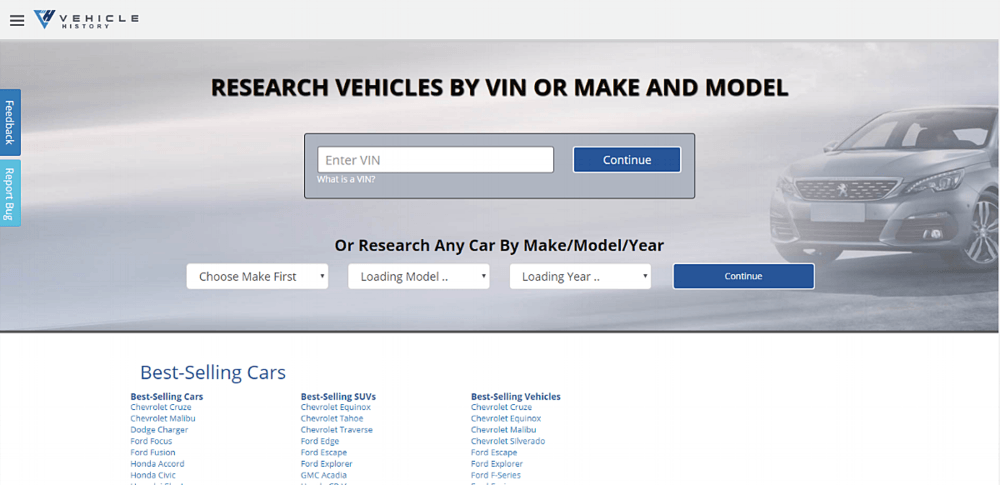Open Ford Escape under Best-Selling Vehicles column
The height and width of the screenshot is (485, 1000).
click(x=494, y=452)
